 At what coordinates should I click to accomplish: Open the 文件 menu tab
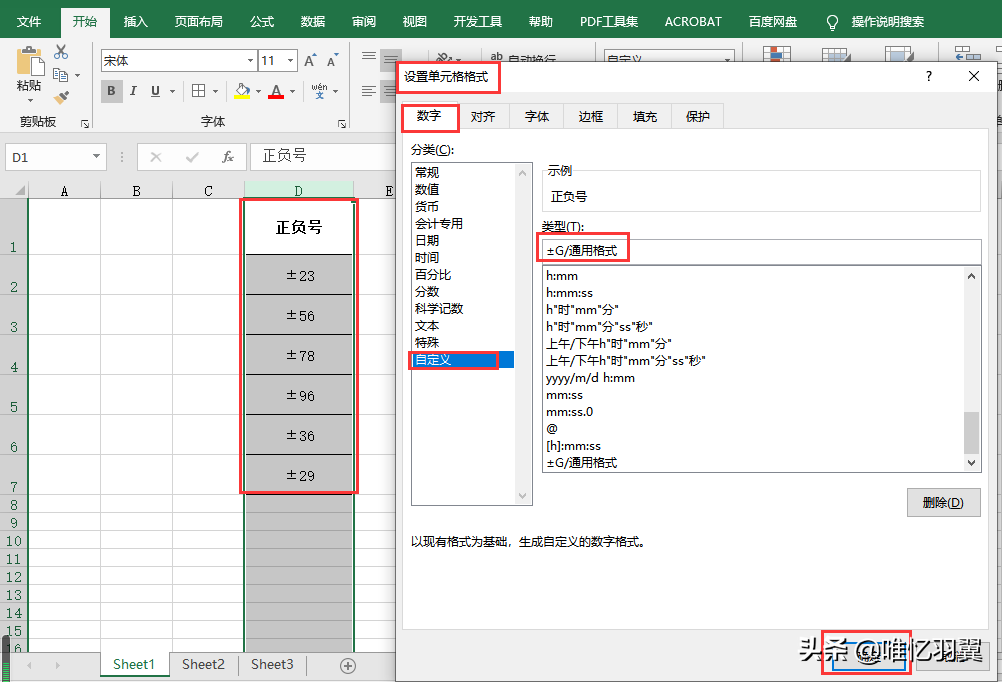pos(29,22)
